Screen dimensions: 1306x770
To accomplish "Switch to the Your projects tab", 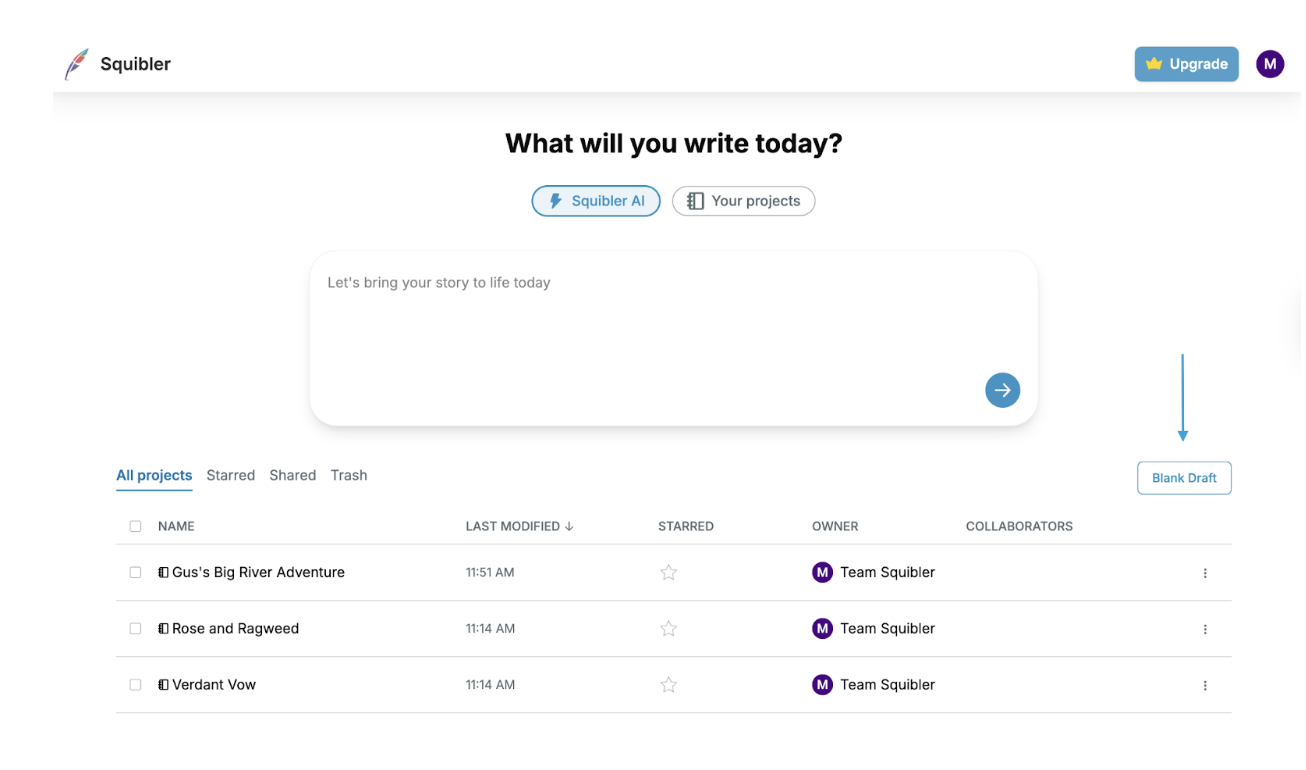I will (x=743, y=201).
